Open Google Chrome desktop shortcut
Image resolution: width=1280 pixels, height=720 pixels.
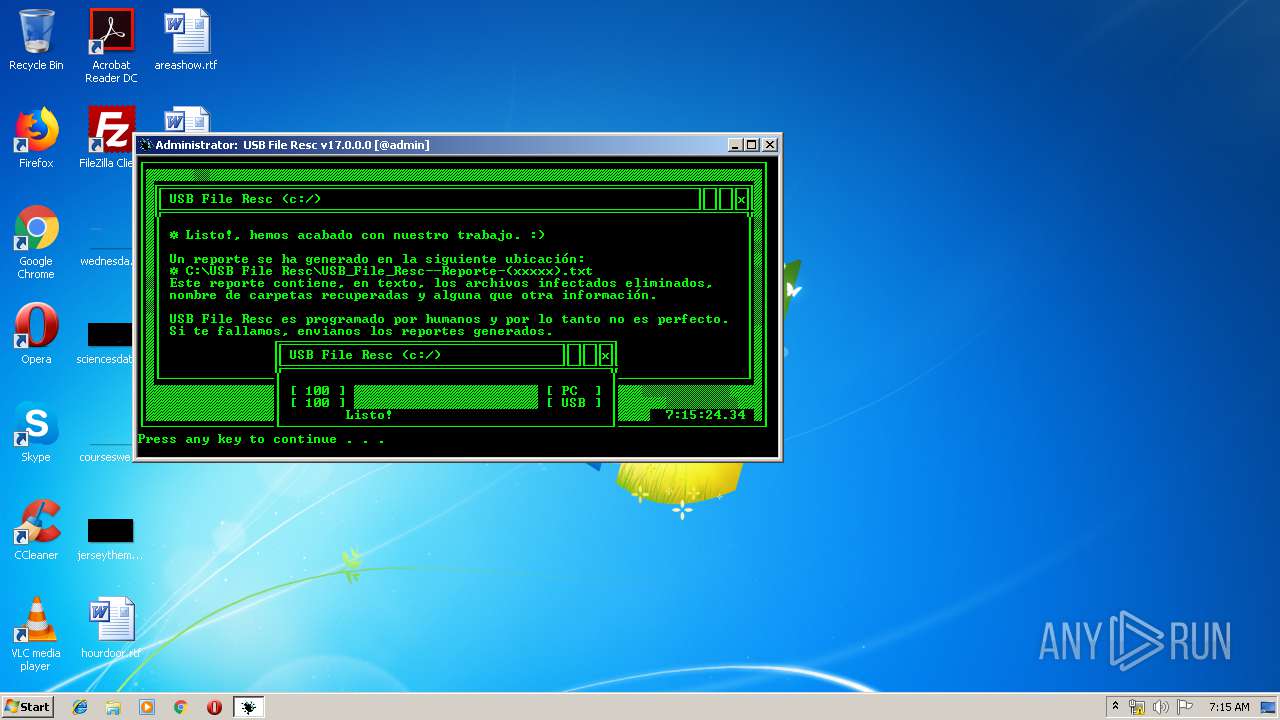click(36, 243)
